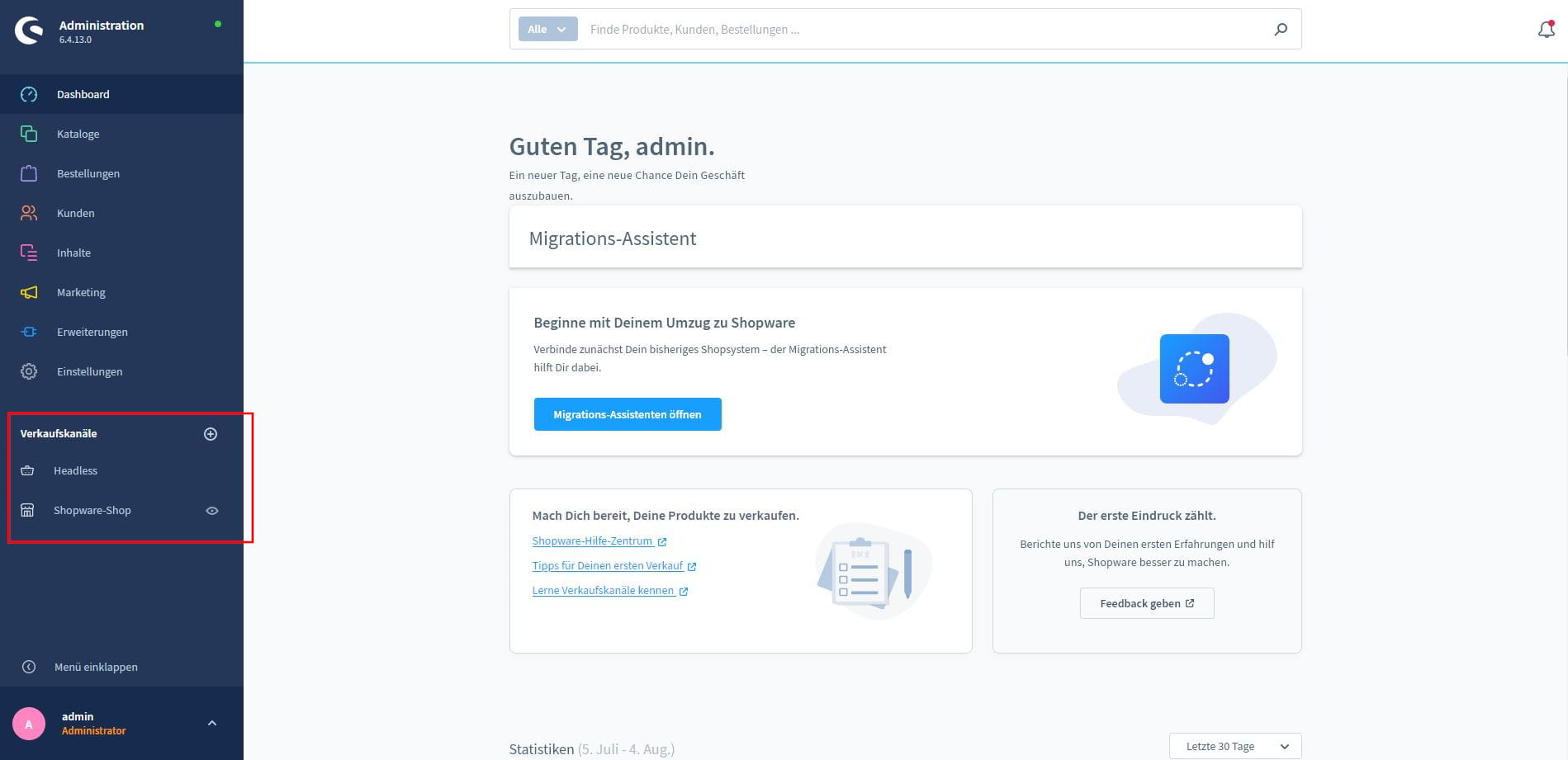This screenshot has height=760, width=1568.
Task: Click the Feedback geben button
Action: [x=1147, y=603]
